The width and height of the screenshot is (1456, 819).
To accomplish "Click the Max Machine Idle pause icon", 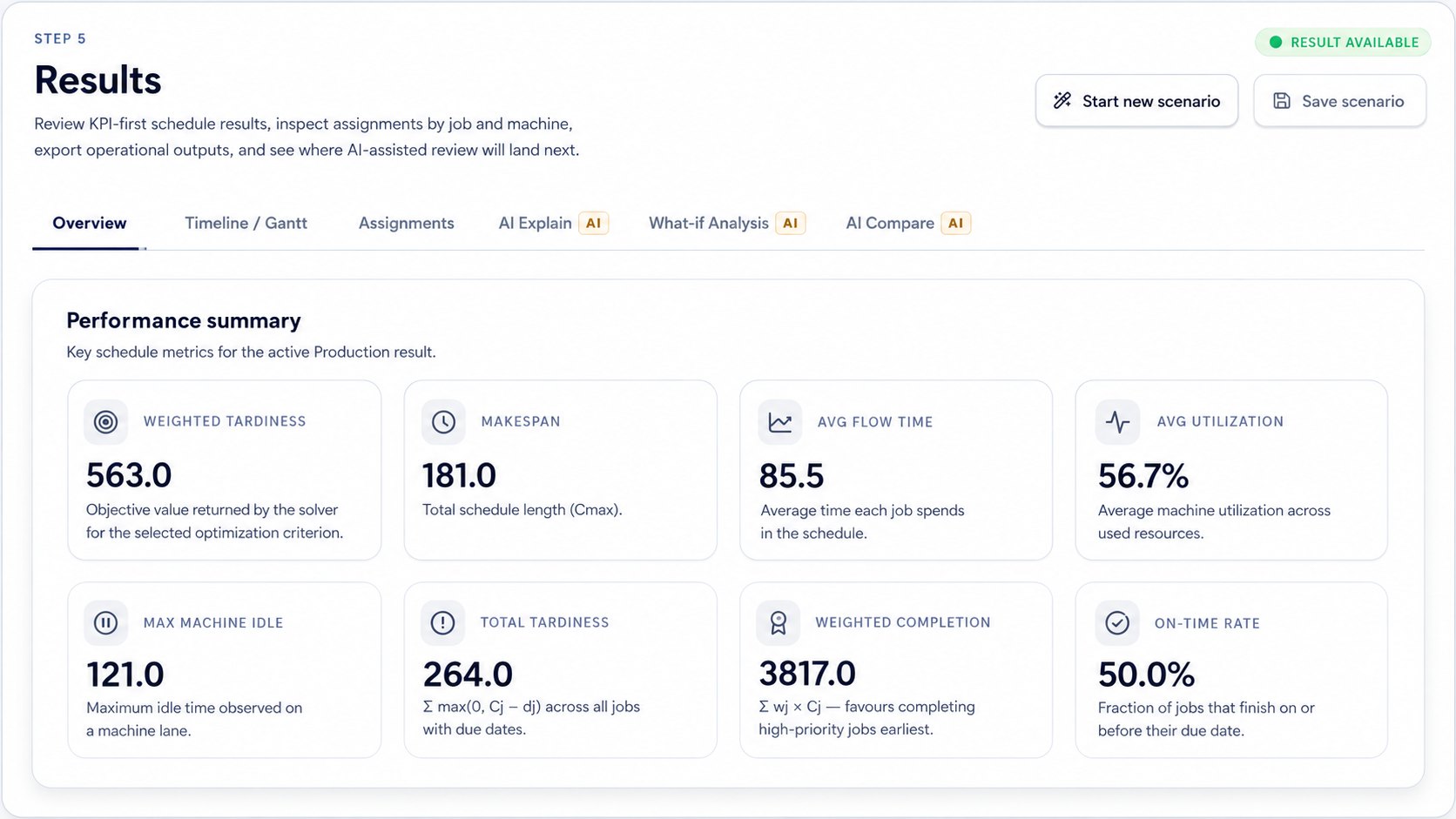I will (x=105, y=623).
